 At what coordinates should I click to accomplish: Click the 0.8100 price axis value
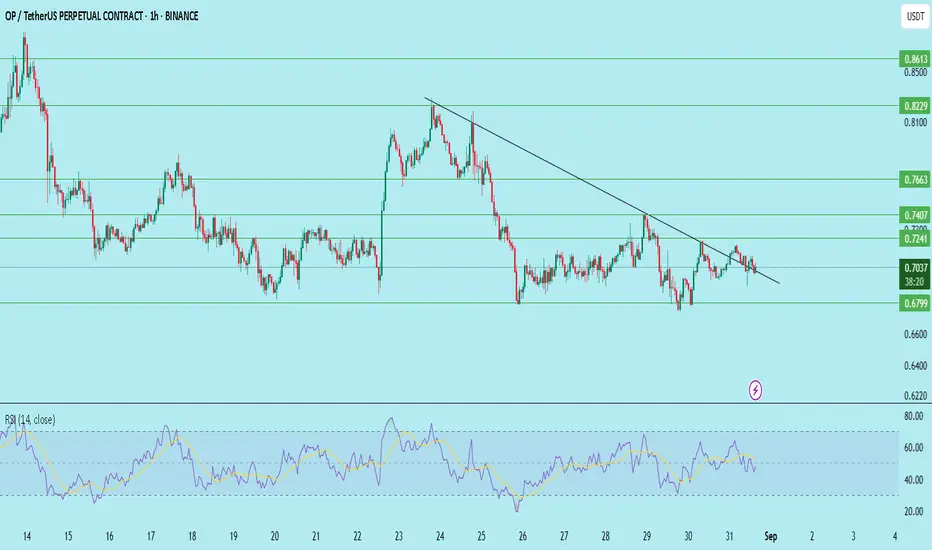915,122
